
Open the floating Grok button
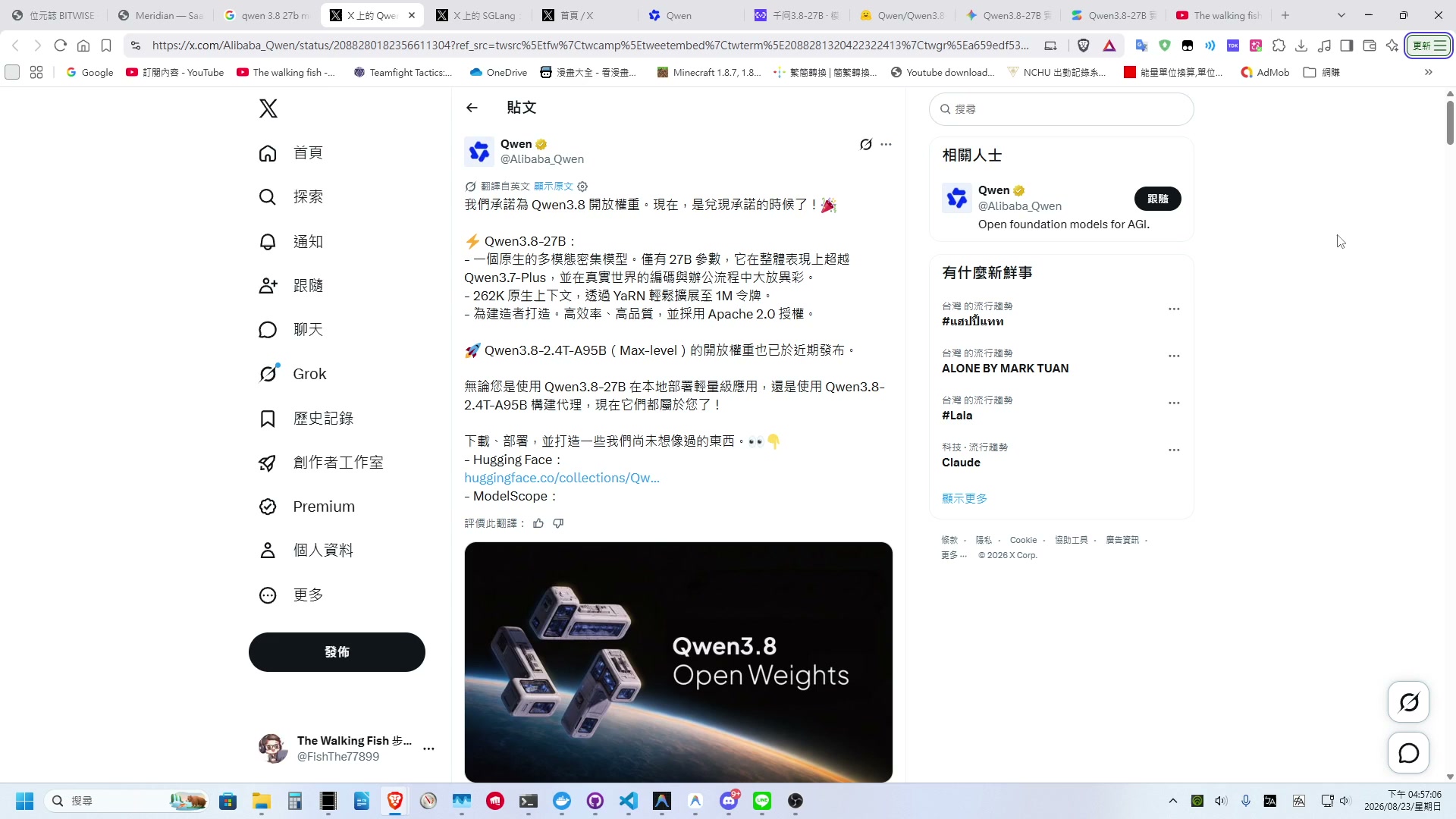[1408, 702]
